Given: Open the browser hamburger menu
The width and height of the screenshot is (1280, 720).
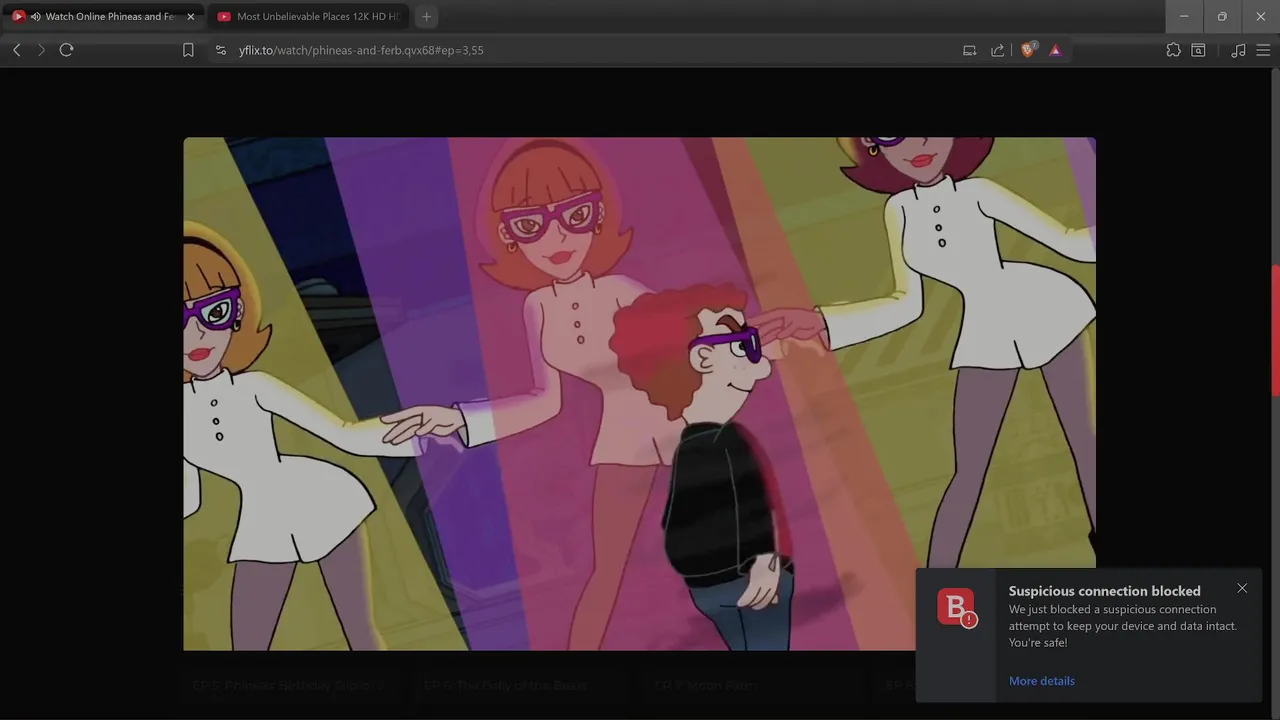Looking at the screenshot, I should point(1263,50).
